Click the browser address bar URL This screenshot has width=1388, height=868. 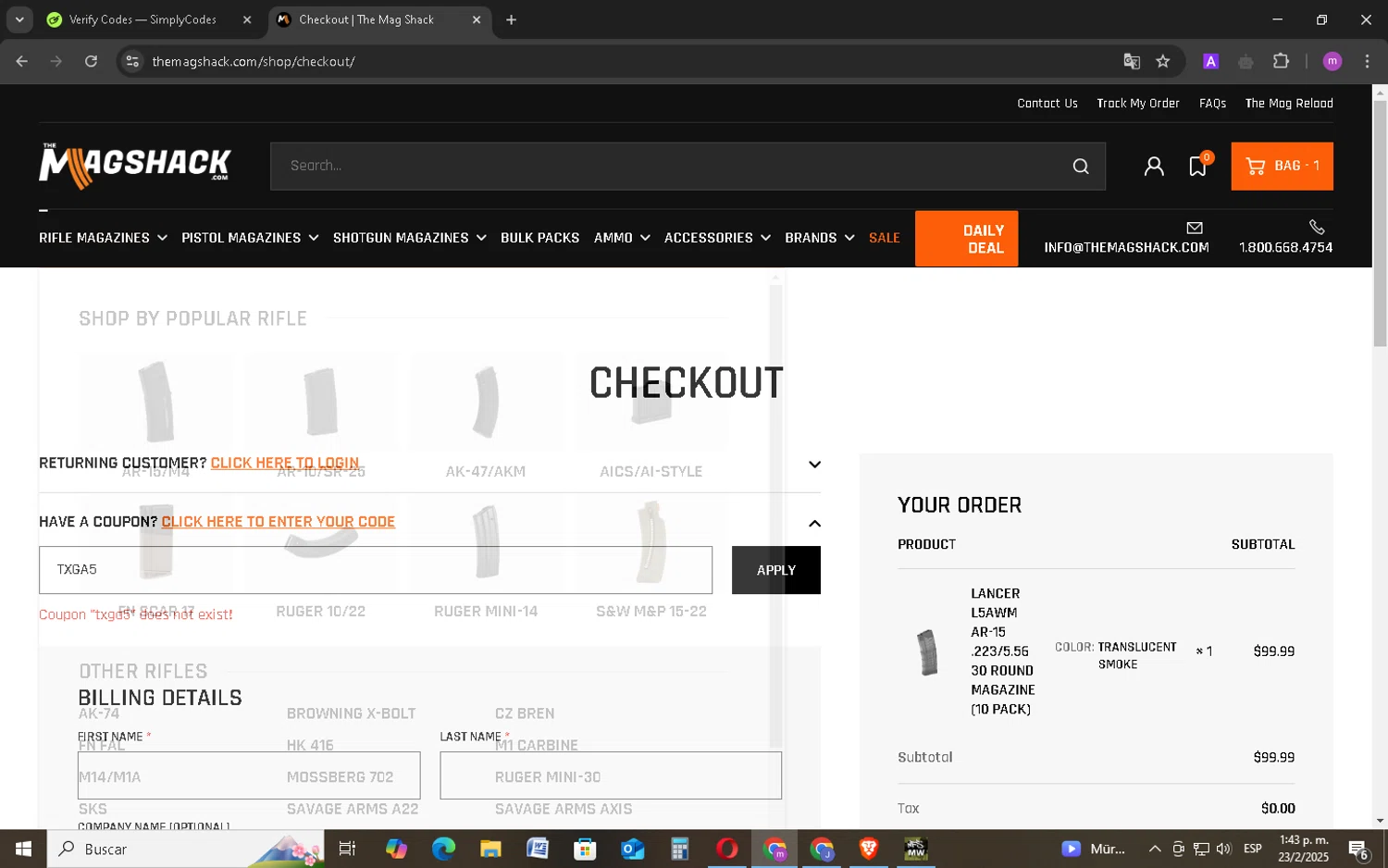click(x=254, y=61)
